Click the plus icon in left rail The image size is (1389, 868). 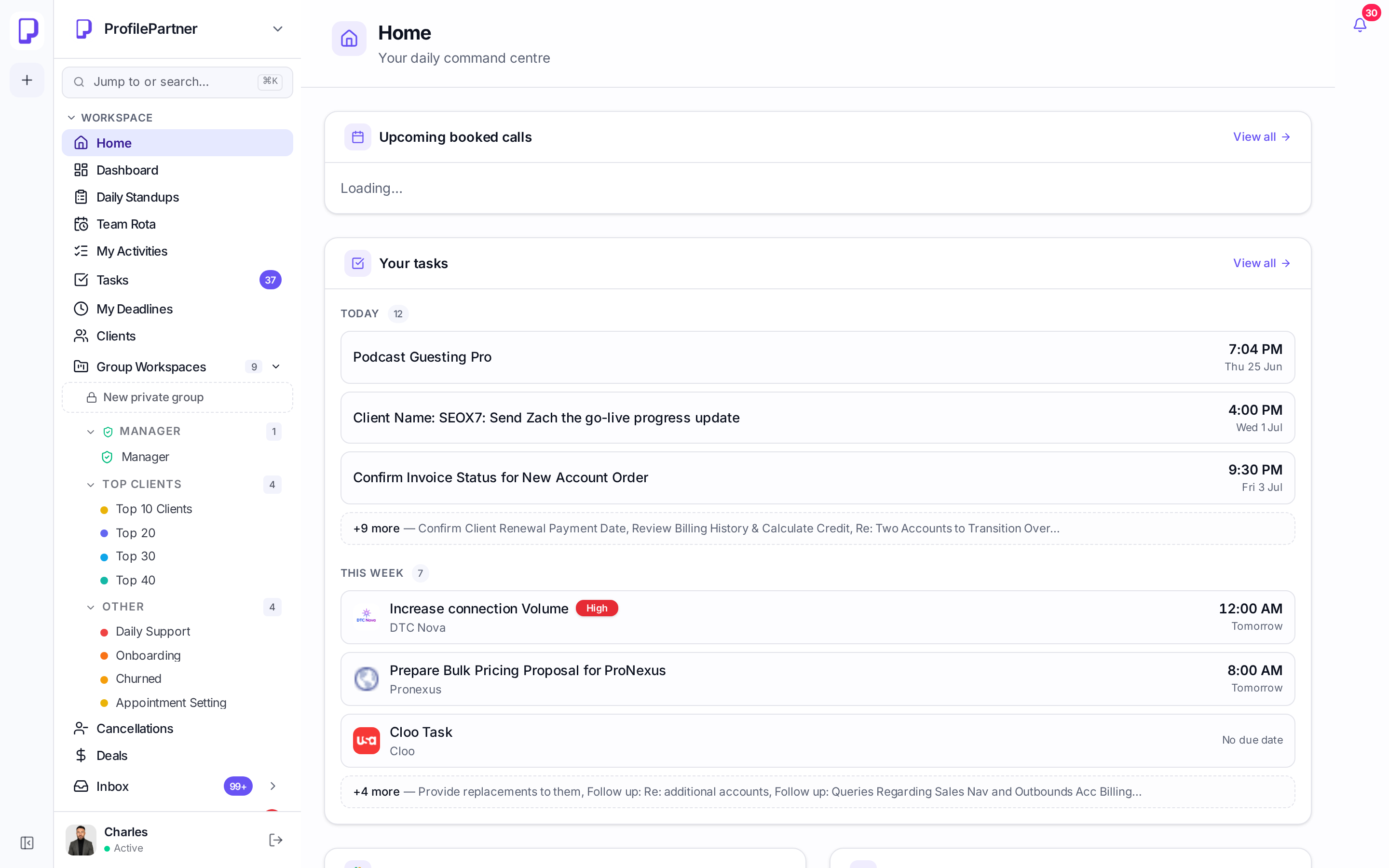pyautogui.click(x=27, y=80)
